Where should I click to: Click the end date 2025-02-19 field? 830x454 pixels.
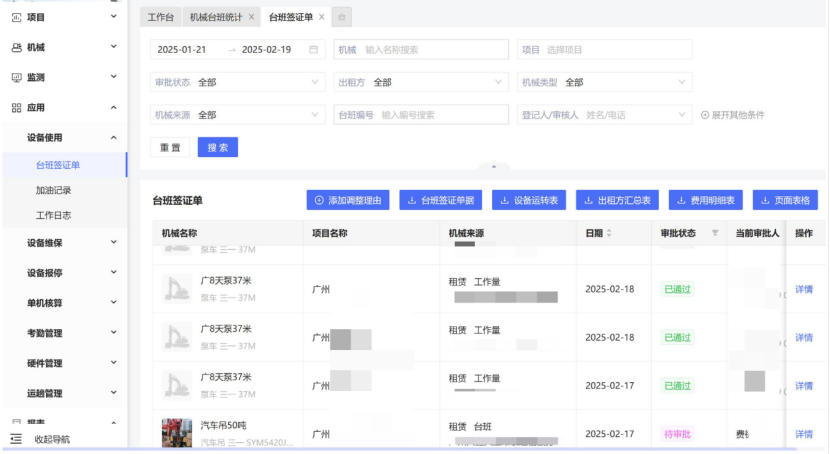266,50
